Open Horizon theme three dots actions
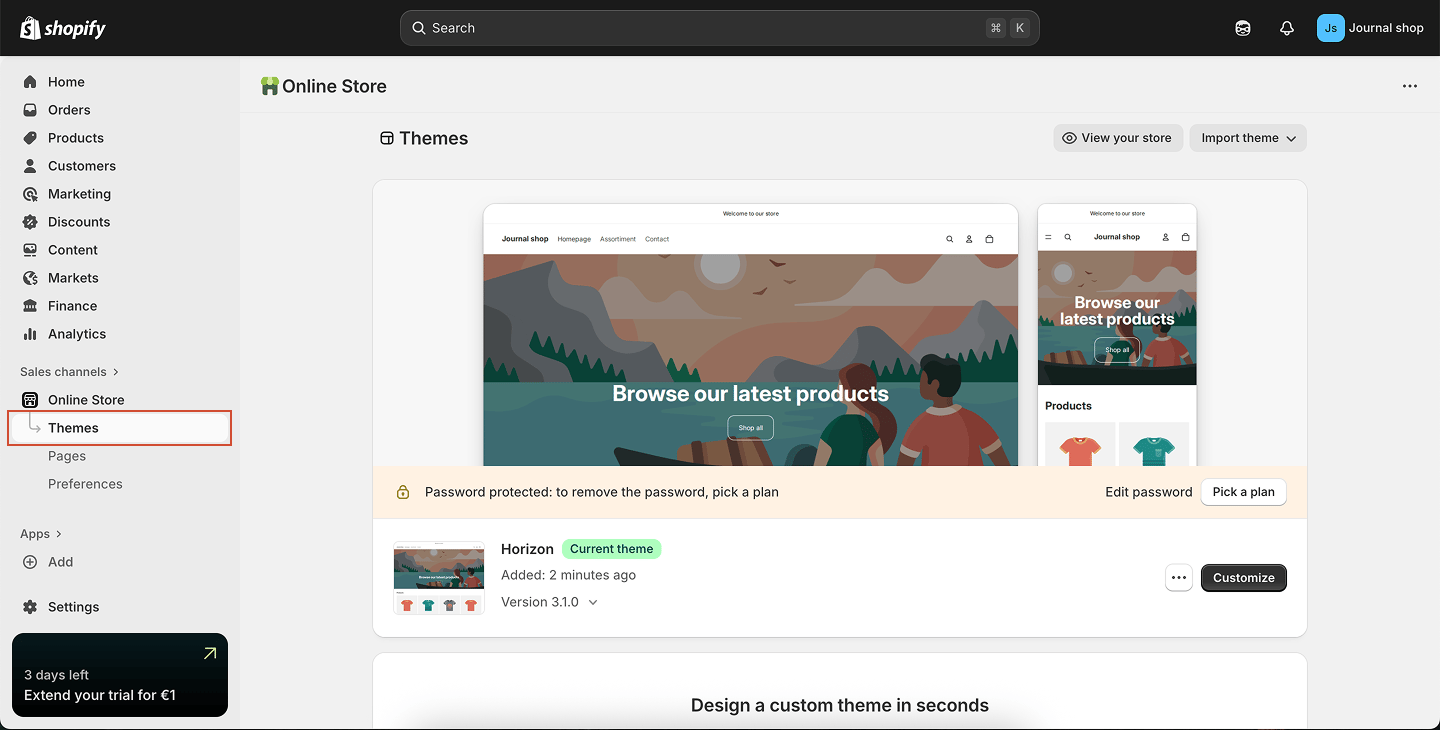The height and width of the screenshot is (730, 1440). pyautogui.click(x=1179, y=578)
